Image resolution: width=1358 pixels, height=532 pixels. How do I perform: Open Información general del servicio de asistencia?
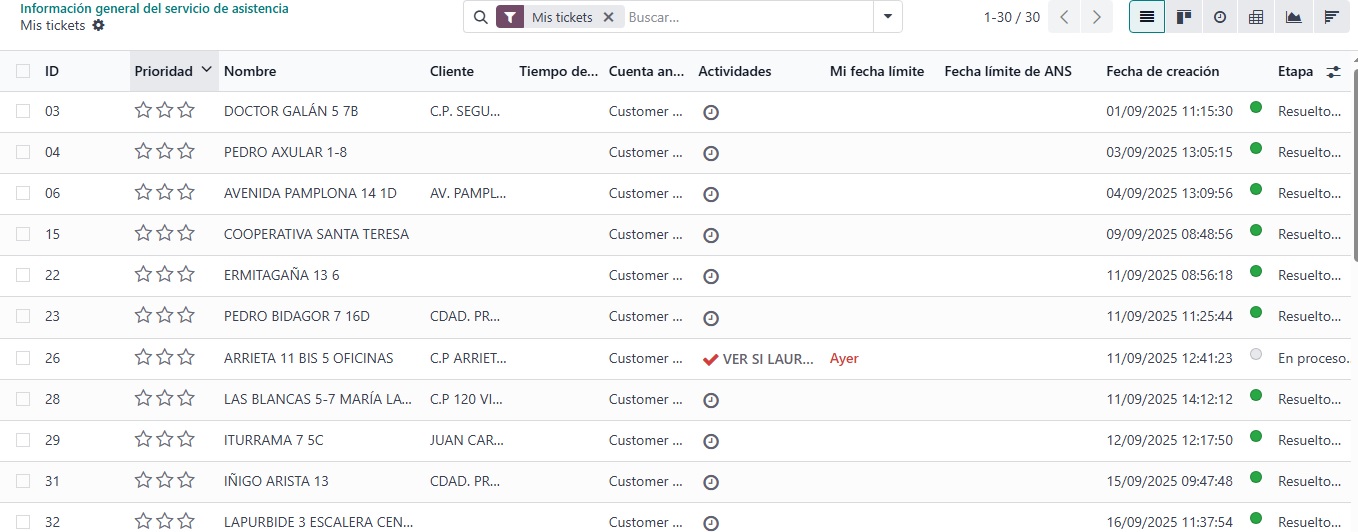click(x=154, y=8)
